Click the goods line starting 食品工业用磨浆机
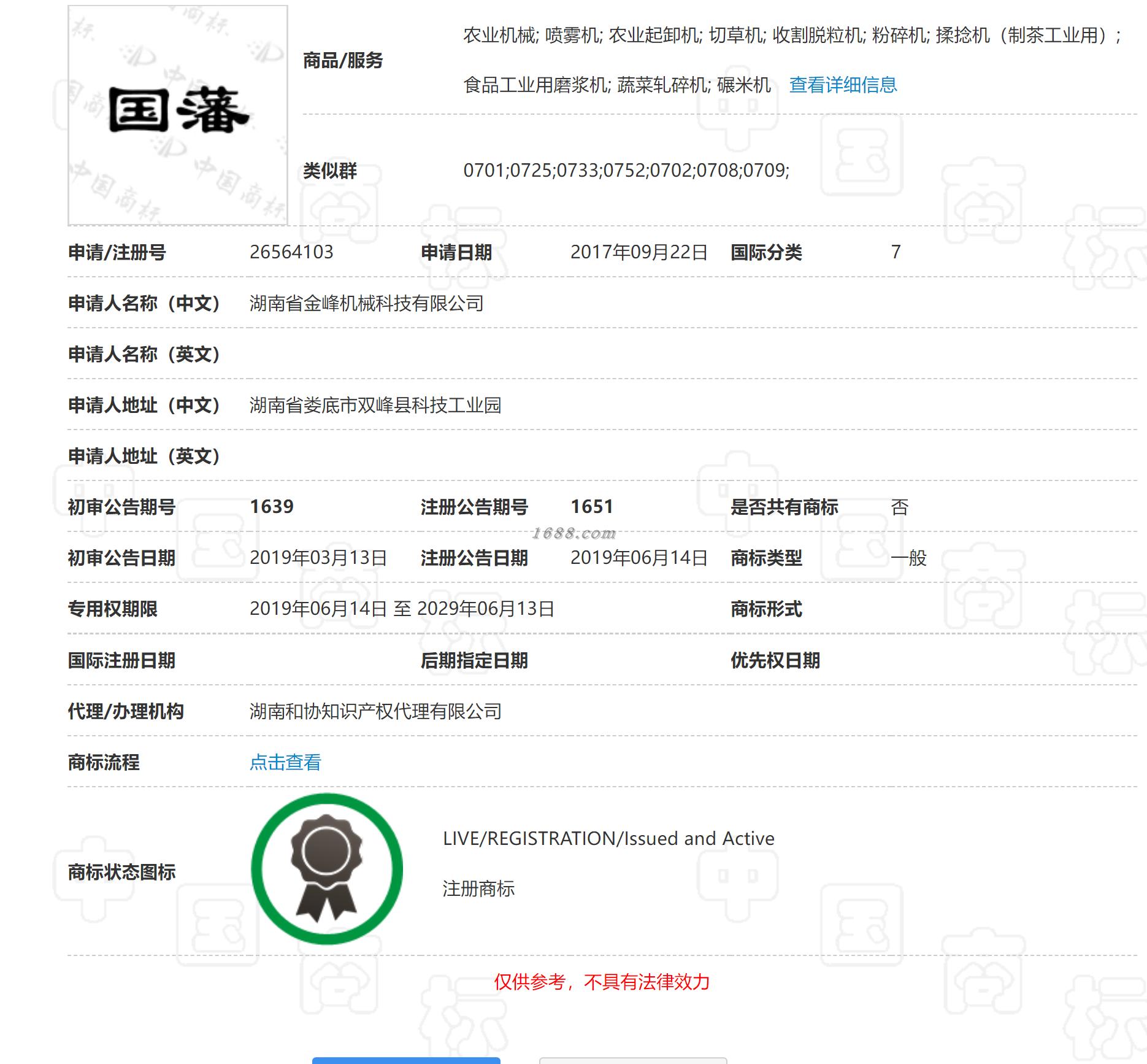This screenshot has width=1147, height=1064. [617, 85]
